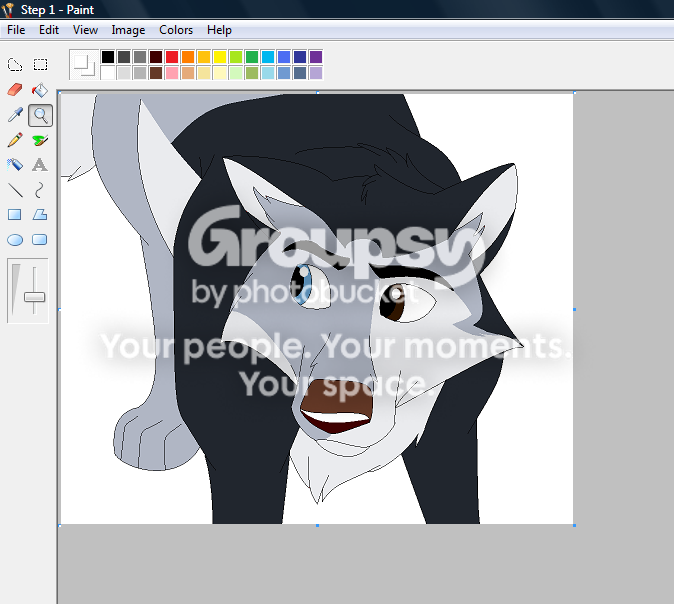The width and height of the screenshot is (674, 604).
Task: Select the Rectangle shape tool
Action: 15,215
